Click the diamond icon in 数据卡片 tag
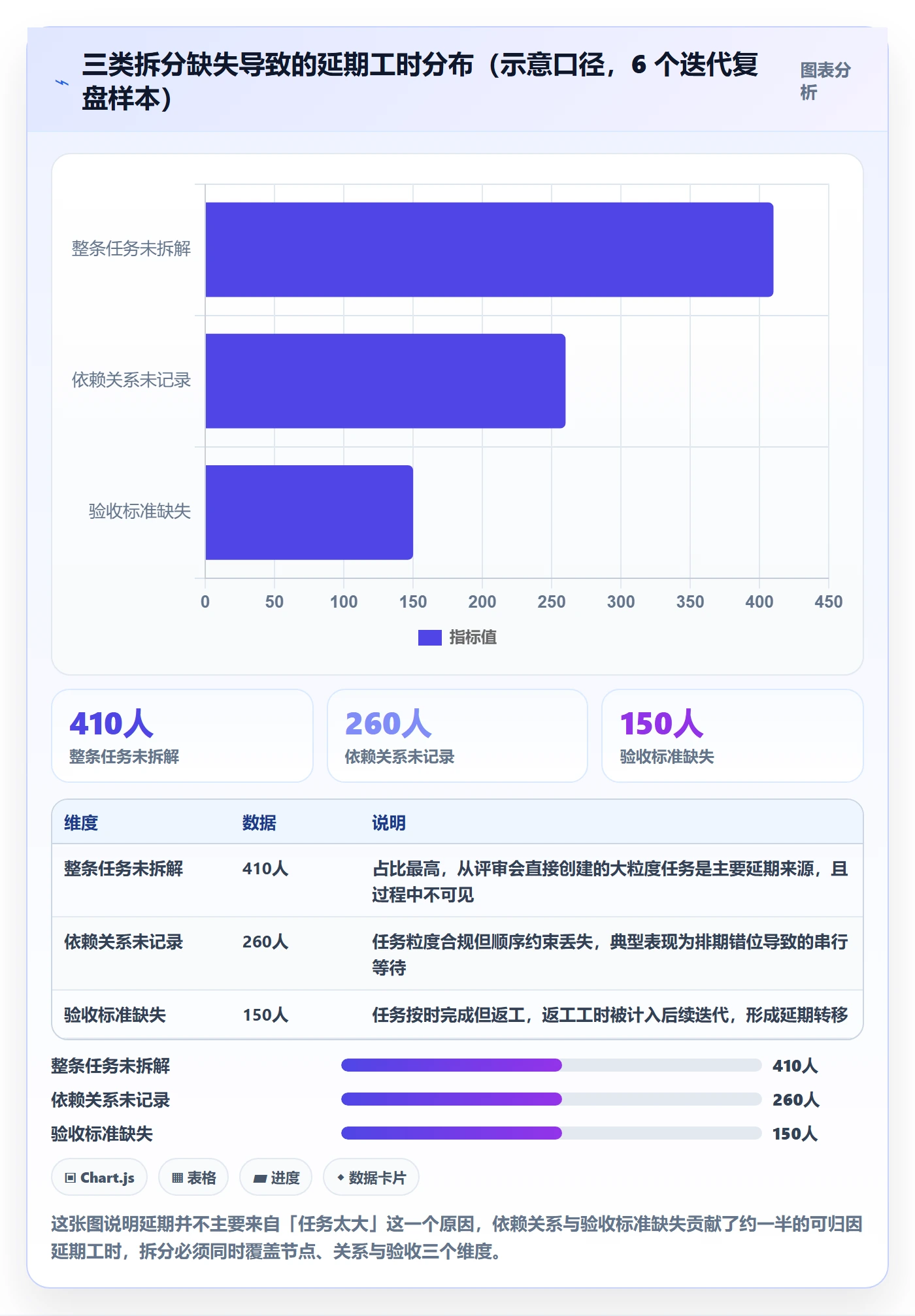915x1316 pixels. pyautogui.click(x=341, y=1177)
